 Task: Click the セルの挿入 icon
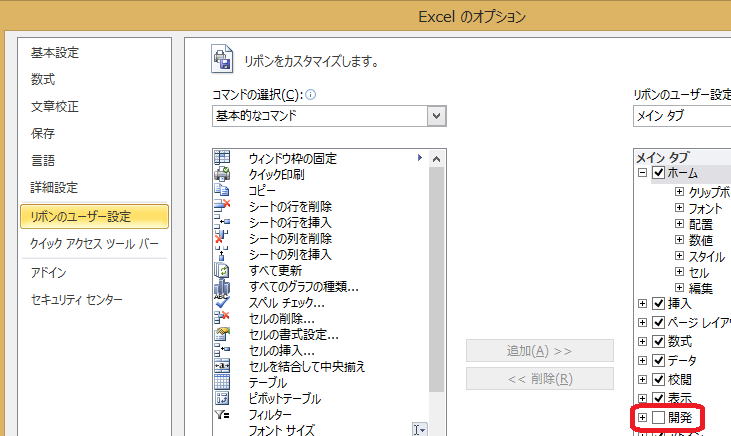point(222,350)
